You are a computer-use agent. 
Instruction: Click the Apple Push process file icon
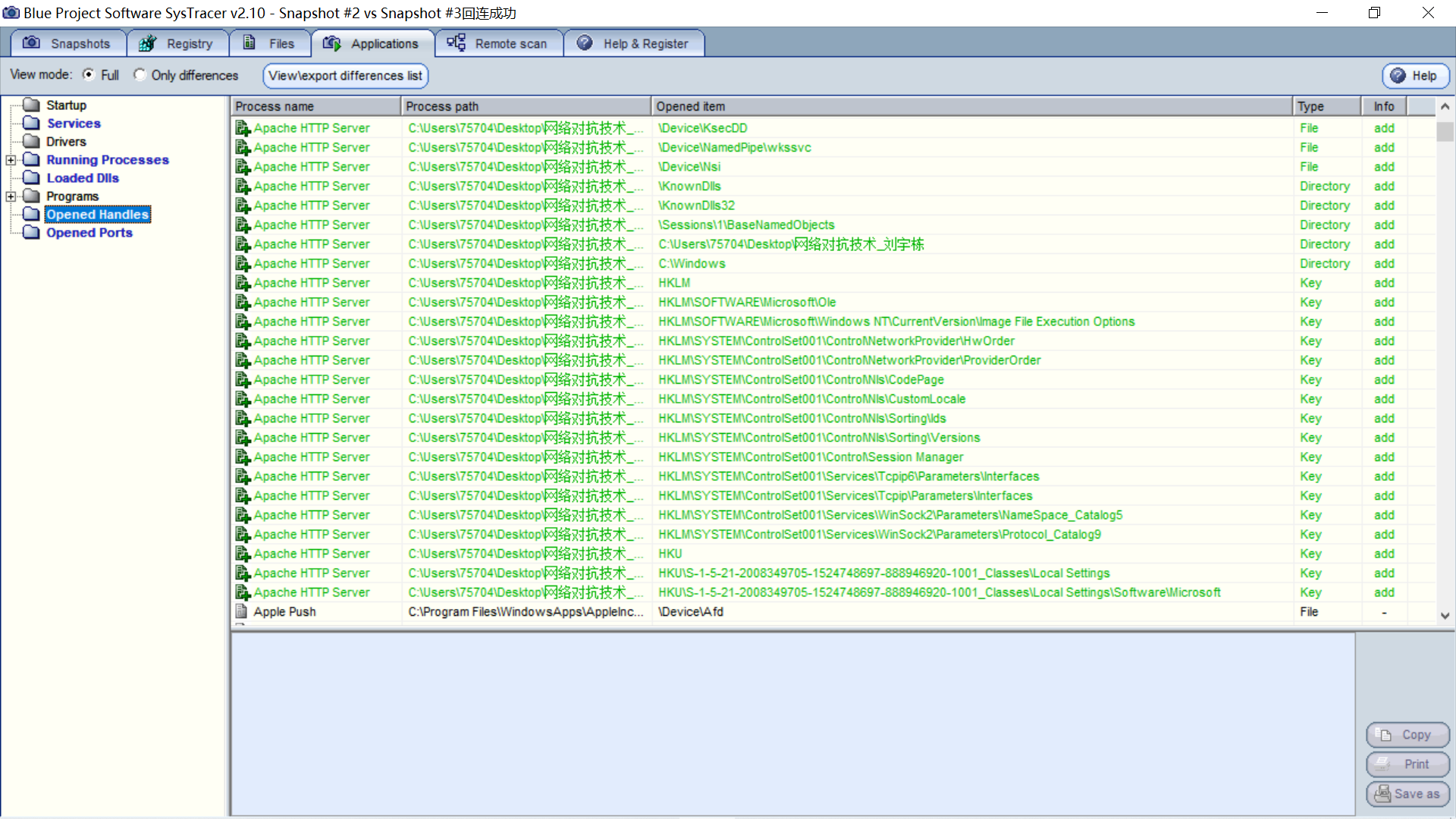pos(241,611)
